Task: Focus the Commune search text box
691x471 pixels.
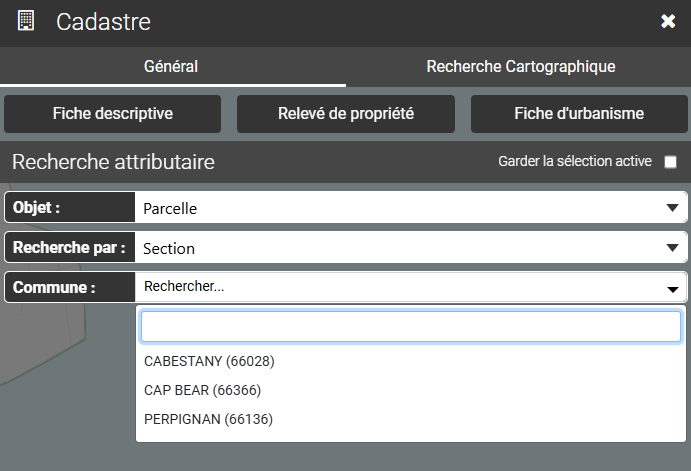Action: [410, 327]
